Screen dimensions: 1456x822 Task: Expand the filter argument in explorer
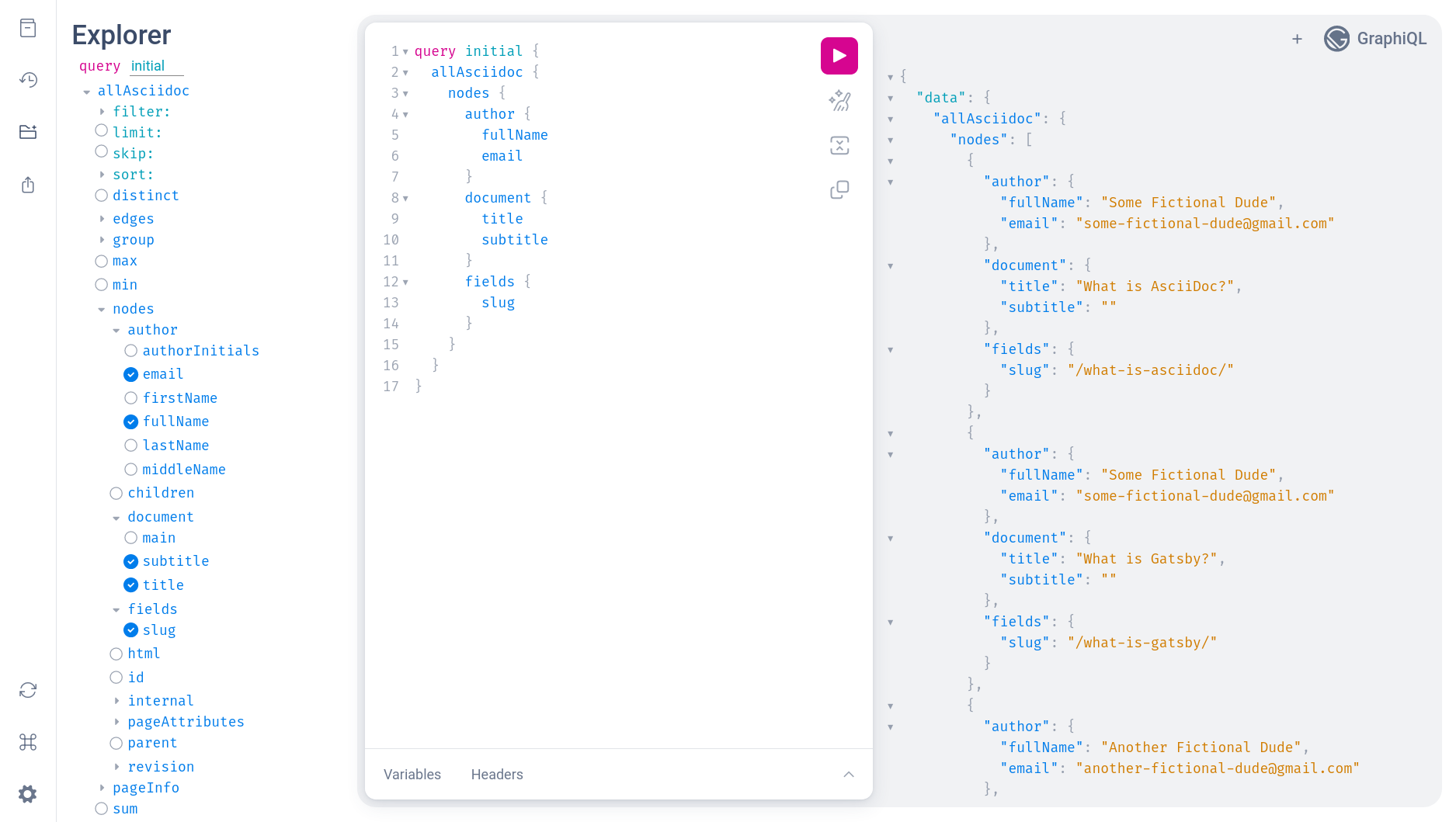click(102, 112)
